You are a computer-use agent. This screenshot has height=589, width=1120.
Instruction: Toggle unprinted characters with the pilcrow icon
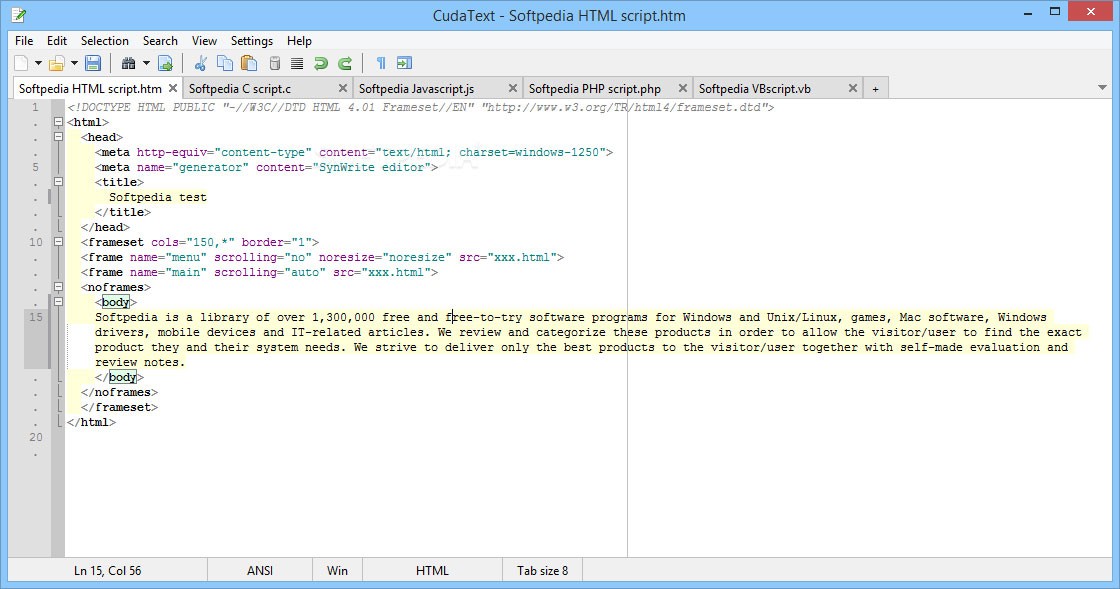[380, 64]
